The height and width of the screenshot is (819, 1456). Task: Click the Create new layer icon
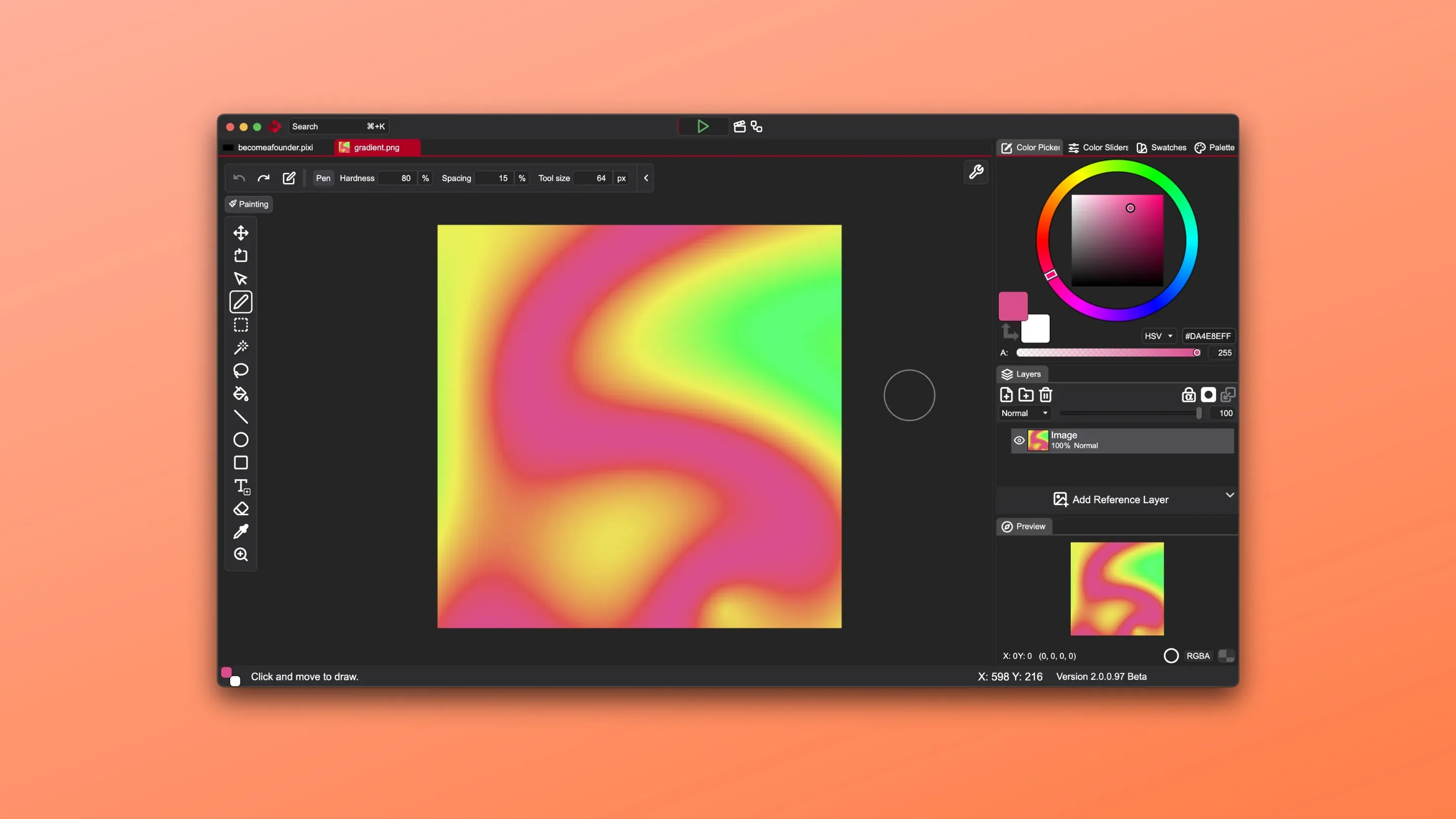(1006, 394)
